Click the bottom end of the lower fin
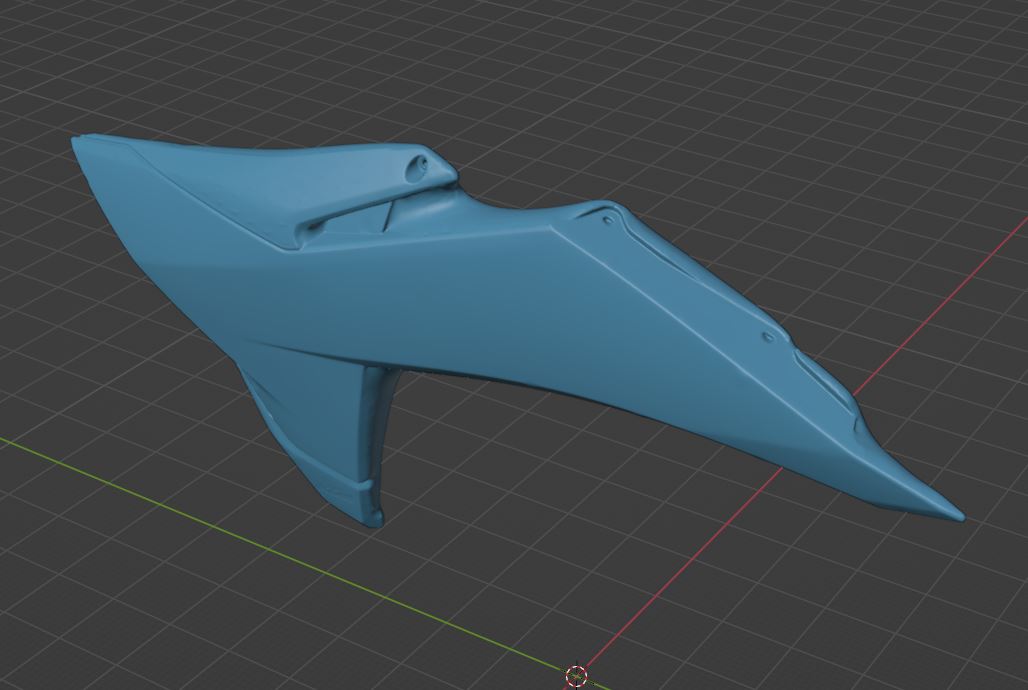The width and height of the screenshot is (1028, 690). 368,518
